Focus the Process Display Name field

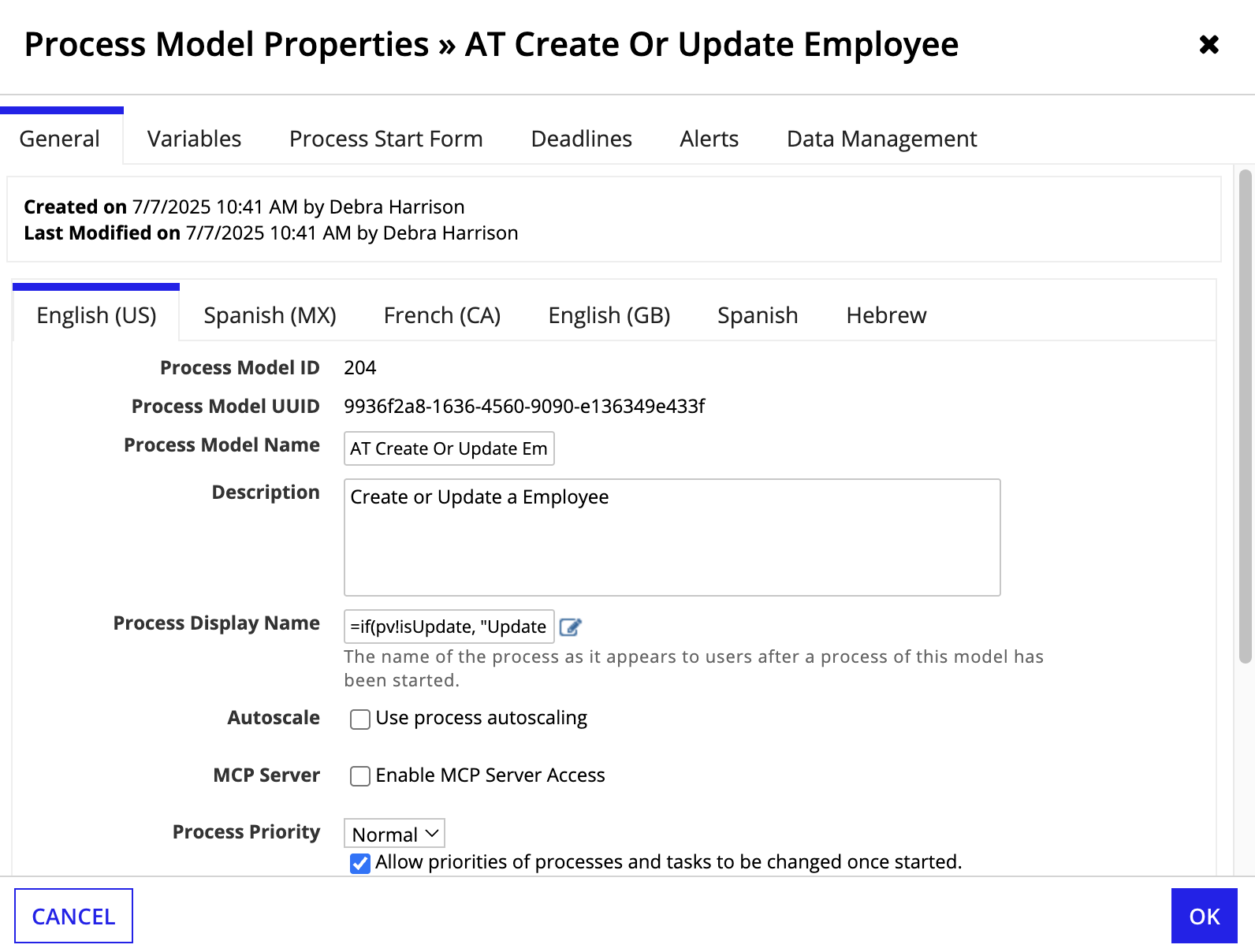[x=449, y=627]
